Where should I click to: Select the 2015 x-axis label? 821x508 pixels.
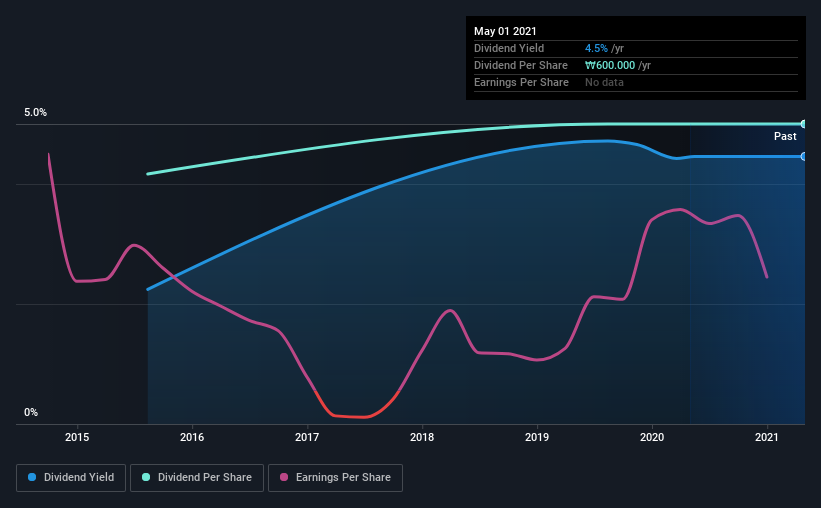tap(77, 437)
